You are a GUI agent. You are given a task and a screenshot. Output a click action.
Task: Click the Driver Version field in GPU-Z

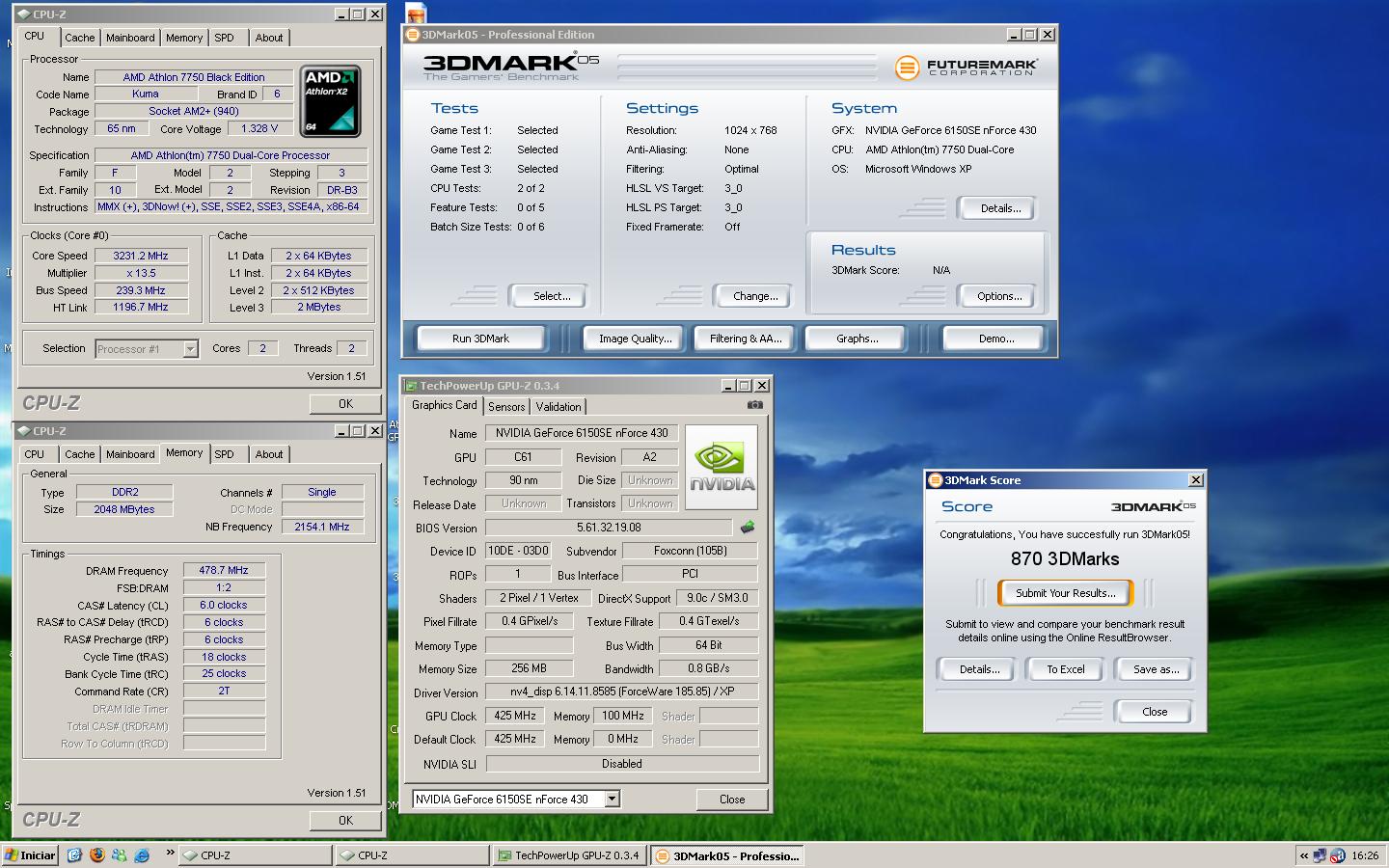click(x=622, y=692)
